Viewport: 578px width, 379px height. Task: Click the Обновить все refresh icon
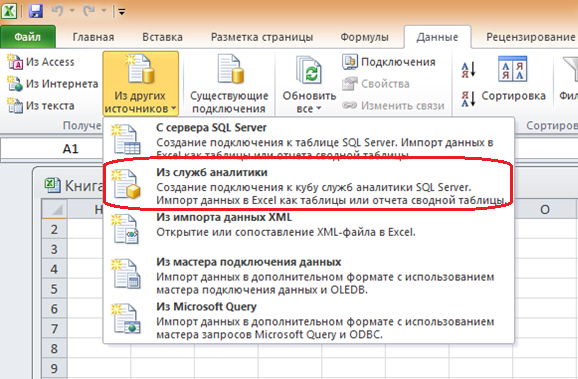pos(309,70)
